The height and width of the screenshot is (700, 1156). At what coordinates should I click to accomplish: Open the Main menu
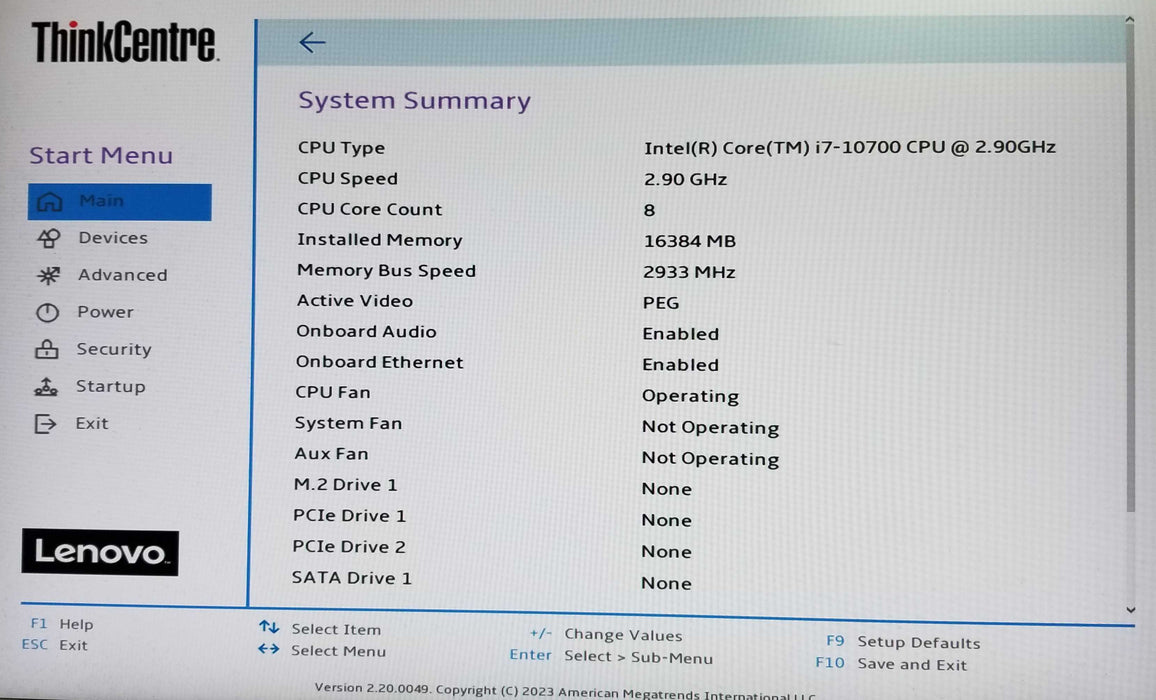[x=119, y=201]
